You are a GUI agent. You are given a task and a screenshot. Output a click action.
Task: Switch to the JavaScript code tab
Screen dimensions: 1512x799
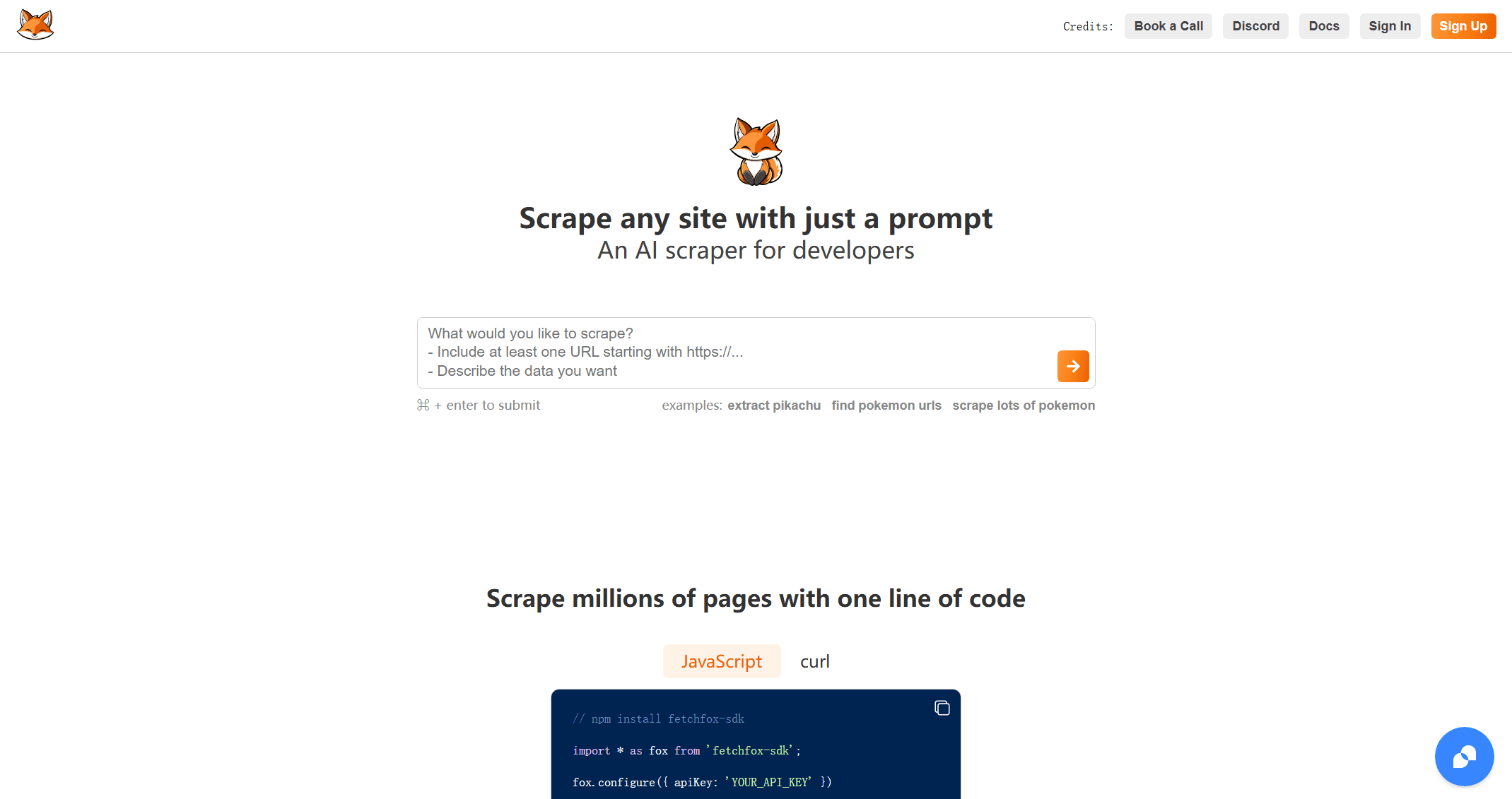tap(721, 661)
